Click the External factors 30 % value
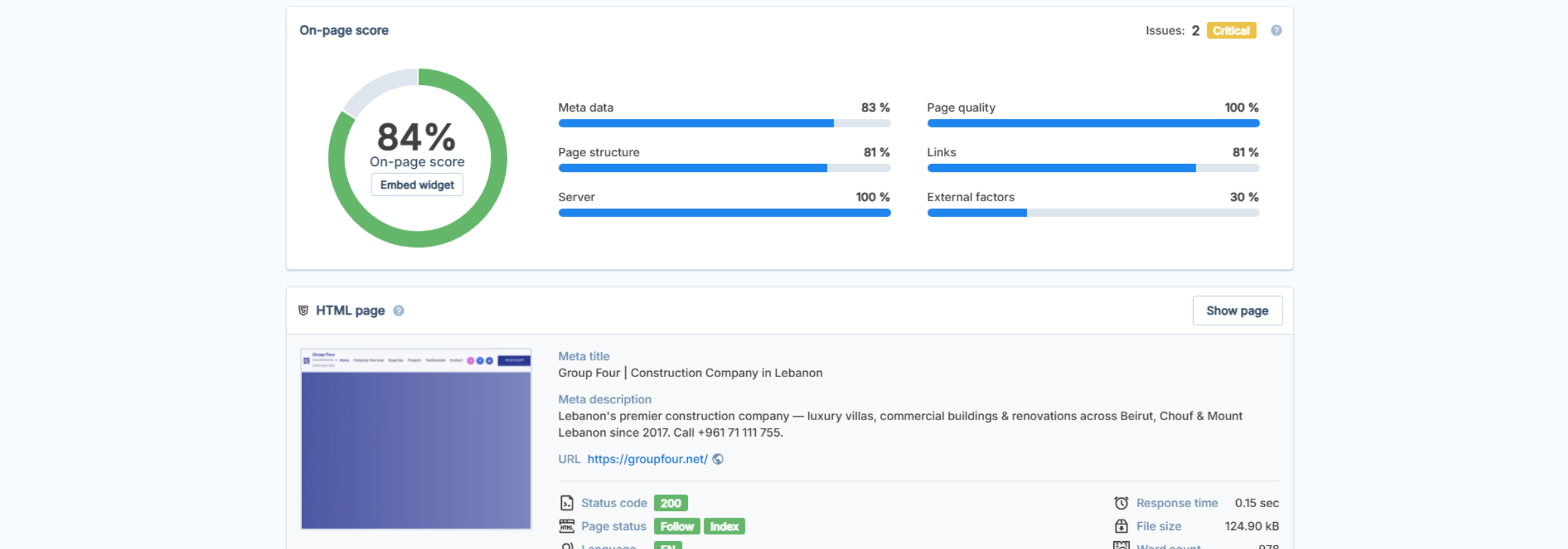 pos(1244,197)
